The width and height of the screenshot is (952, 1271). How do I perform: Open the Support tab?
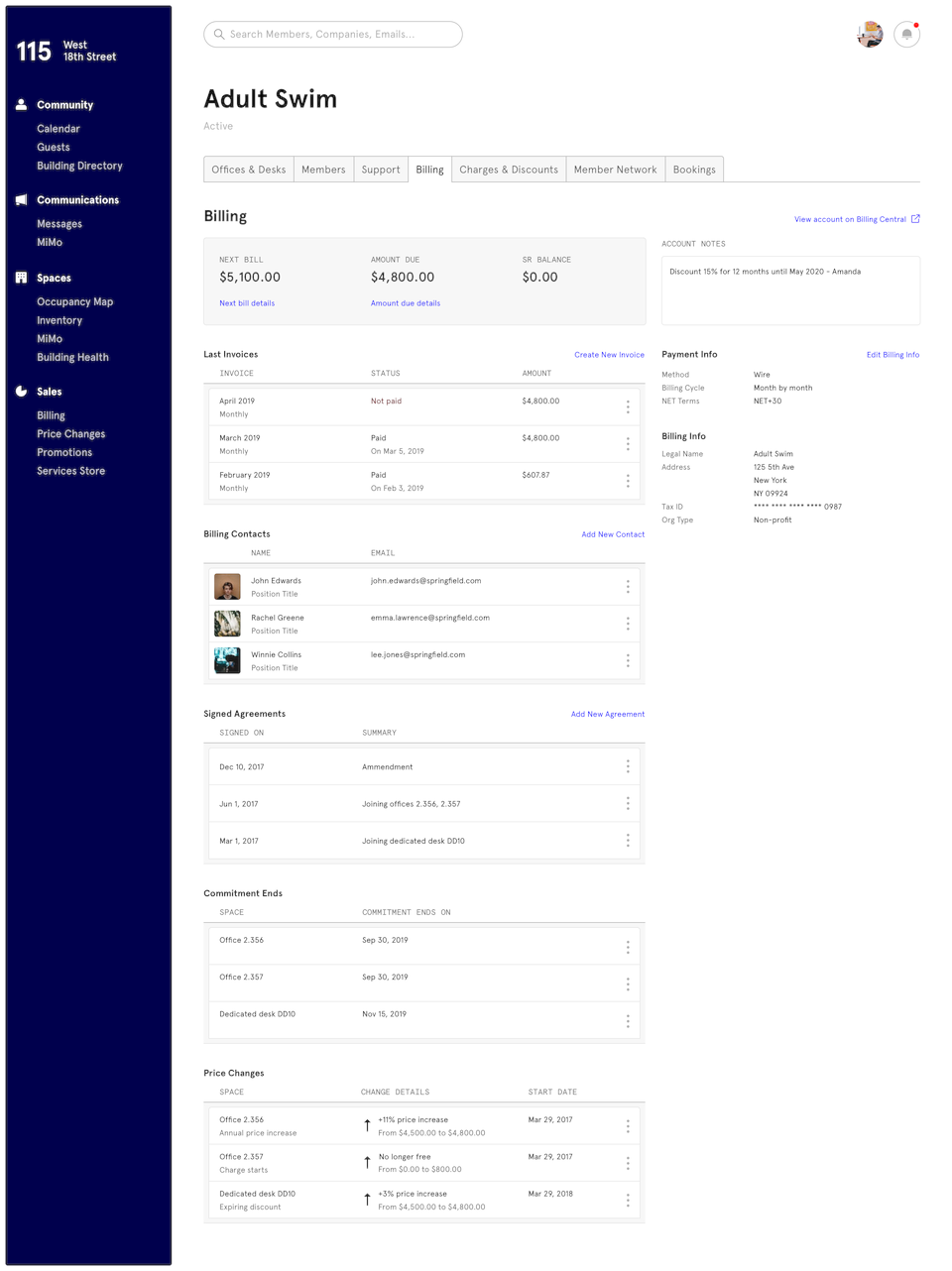381,170
